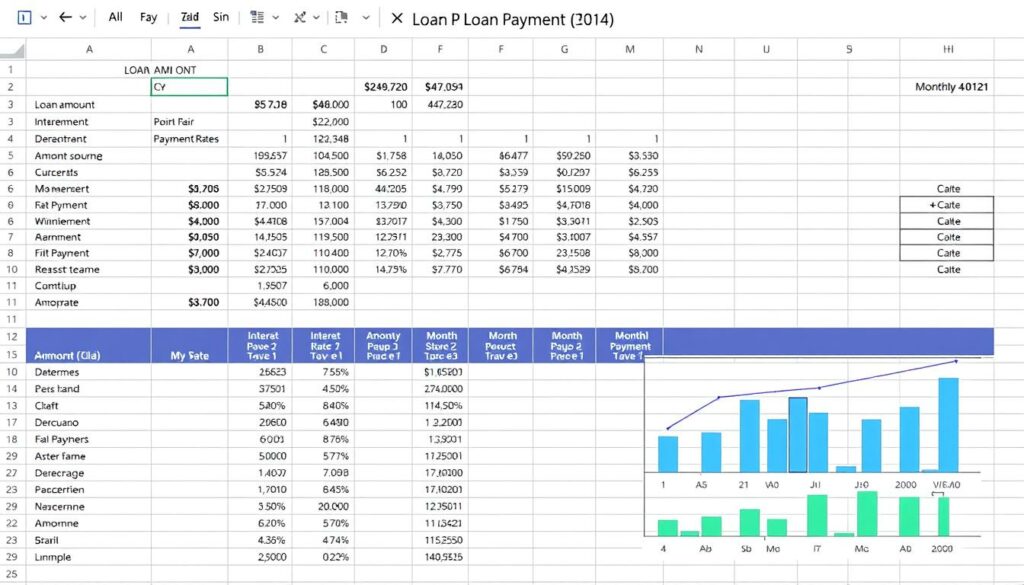This screenshot has width=1024, height=585.
Task: Expand the dropdown next to back arrow
Action: tap(83, 18)
